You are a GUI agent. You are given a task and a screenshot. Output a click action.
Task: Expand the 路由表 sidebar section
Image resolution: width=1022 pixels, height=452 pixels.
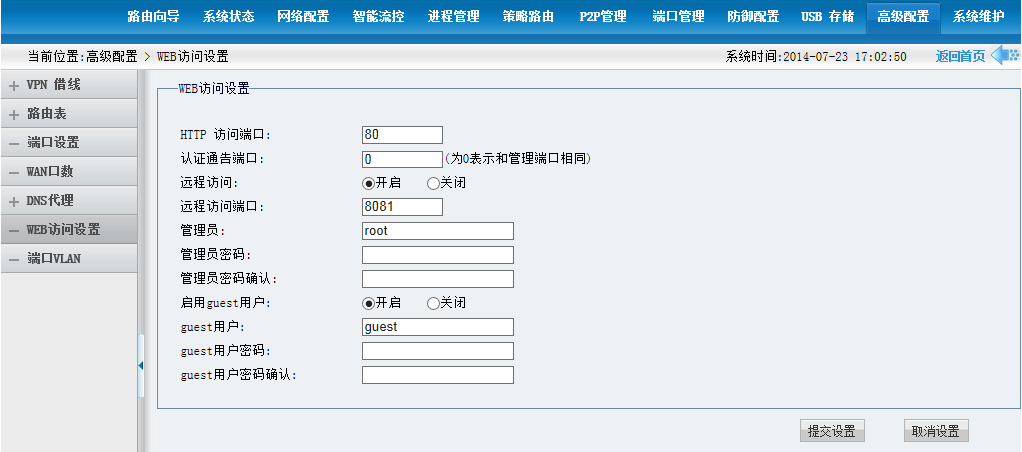tap(14, 115)
